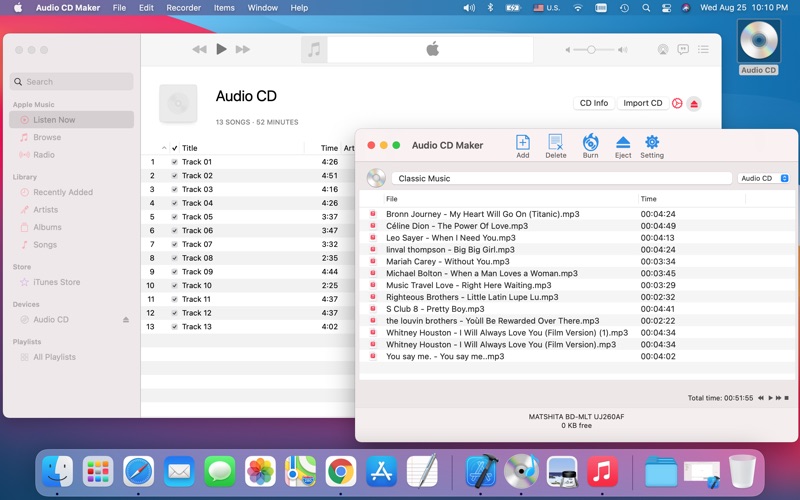Screen dimensions: 800x500
Task: Open AirPlay icon in Music toolbar
Action: click(663, 49)
